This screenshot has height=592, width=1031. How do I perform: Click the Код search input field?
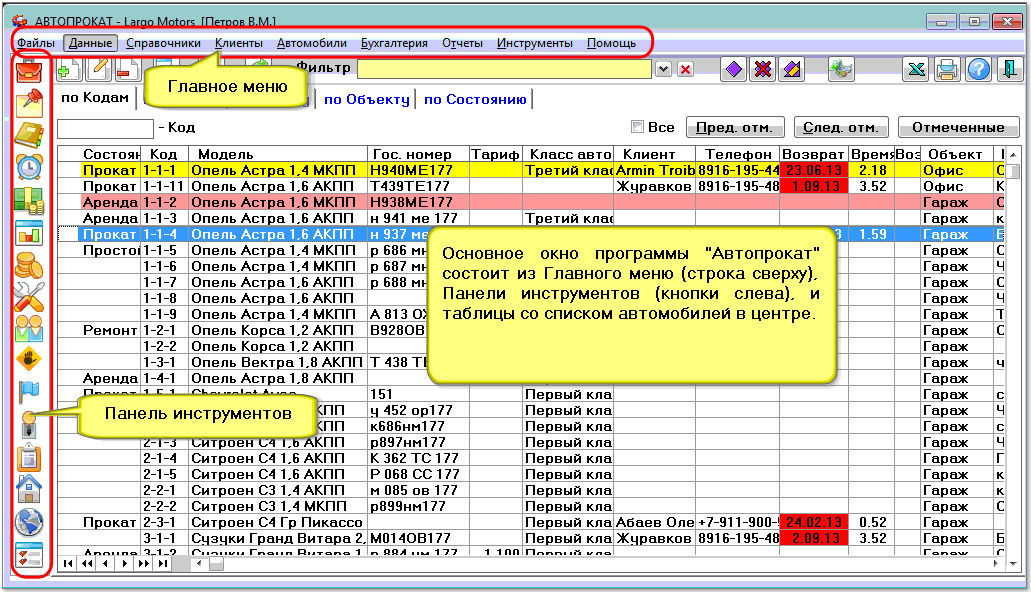[105, 128]
